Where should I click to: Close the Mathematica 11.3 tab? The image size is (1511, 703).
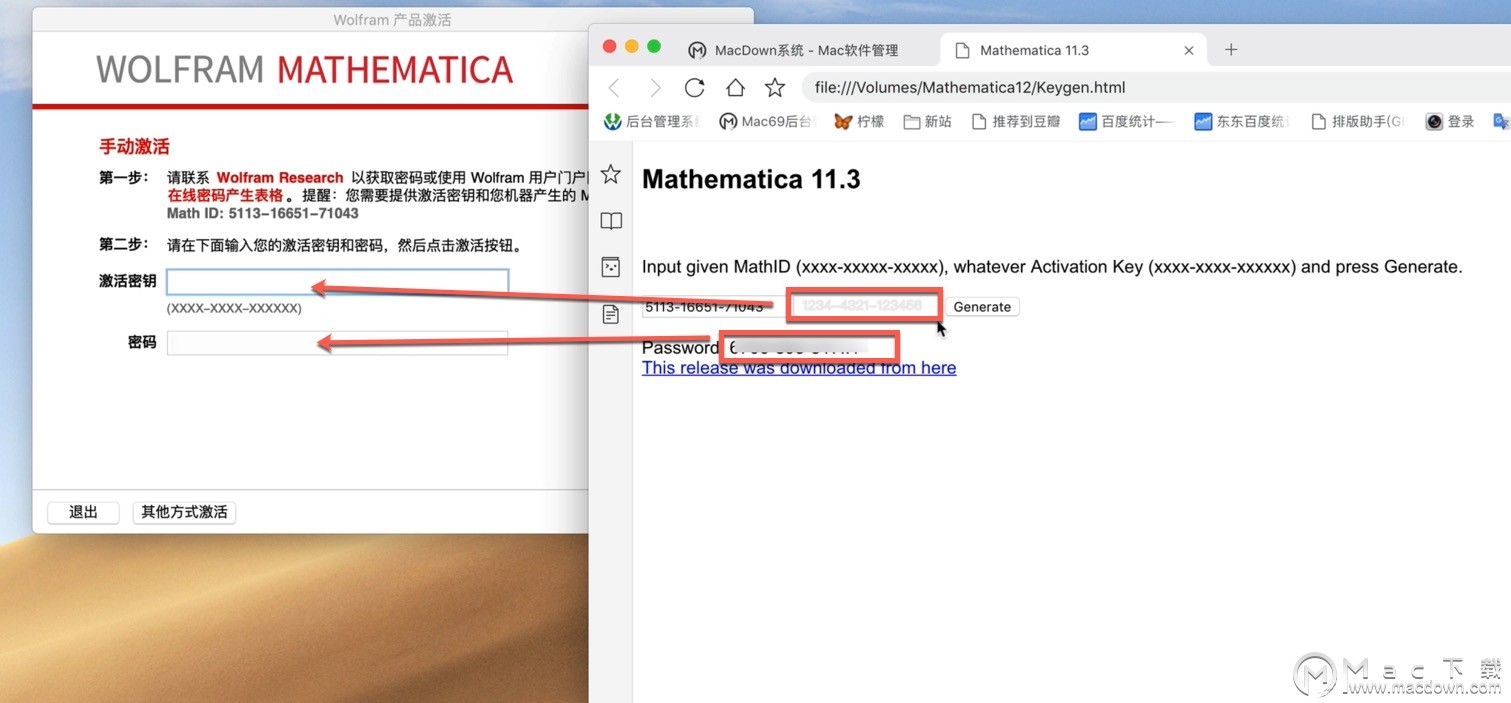coord(1189,50)
